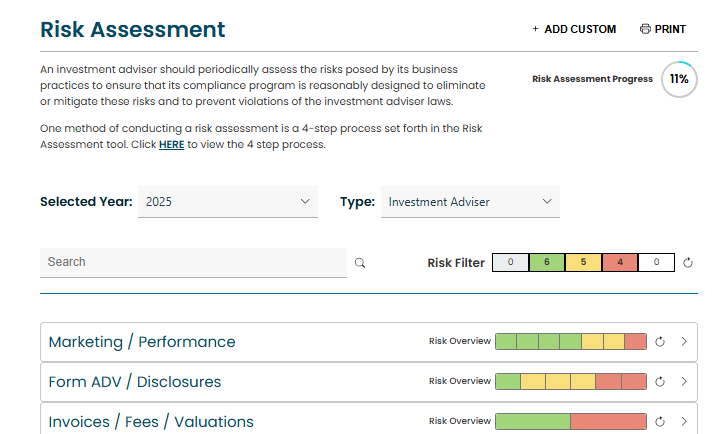The width and height of the screenshot is (728, 434).
Task: Toggle the green risk filter showing 6
Action: coord(546,263)
